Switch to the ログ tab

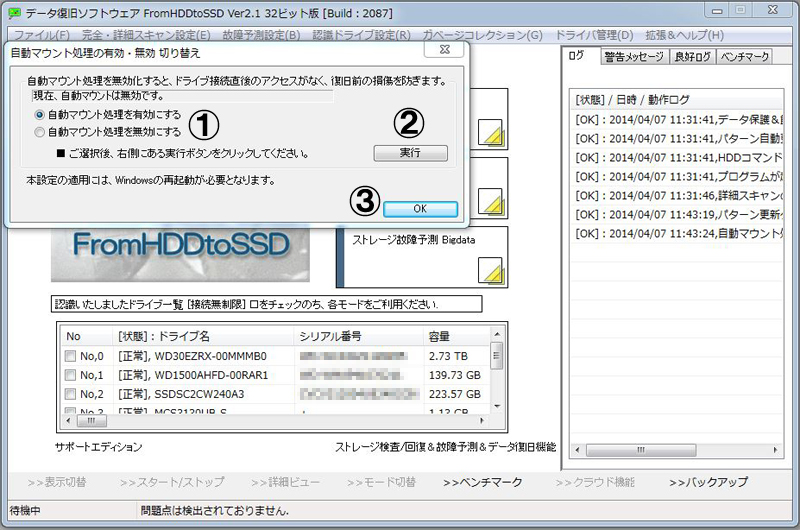pyautogui.click(x=577, y=56)
